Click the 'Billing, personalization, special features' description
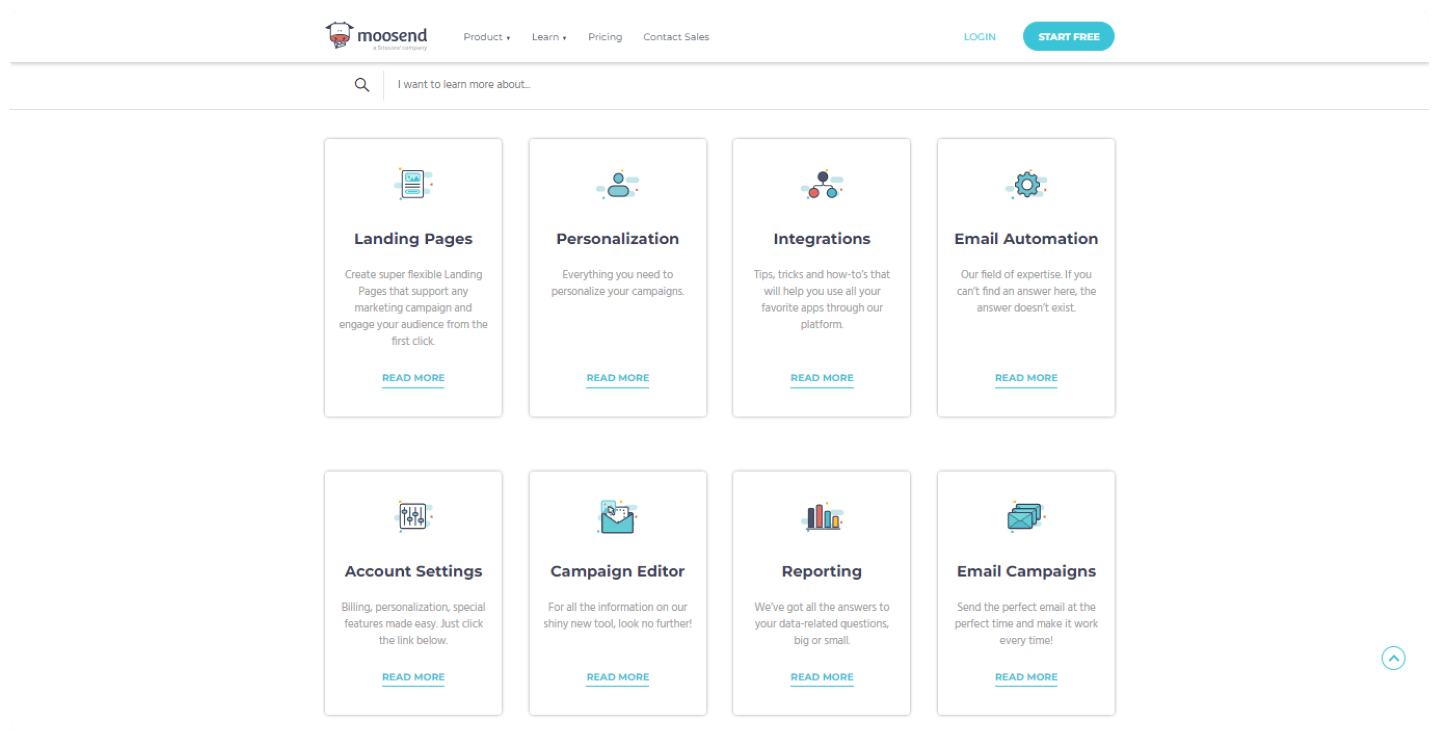This screenshot has height=743, width=1440. (x=413, y=624)
